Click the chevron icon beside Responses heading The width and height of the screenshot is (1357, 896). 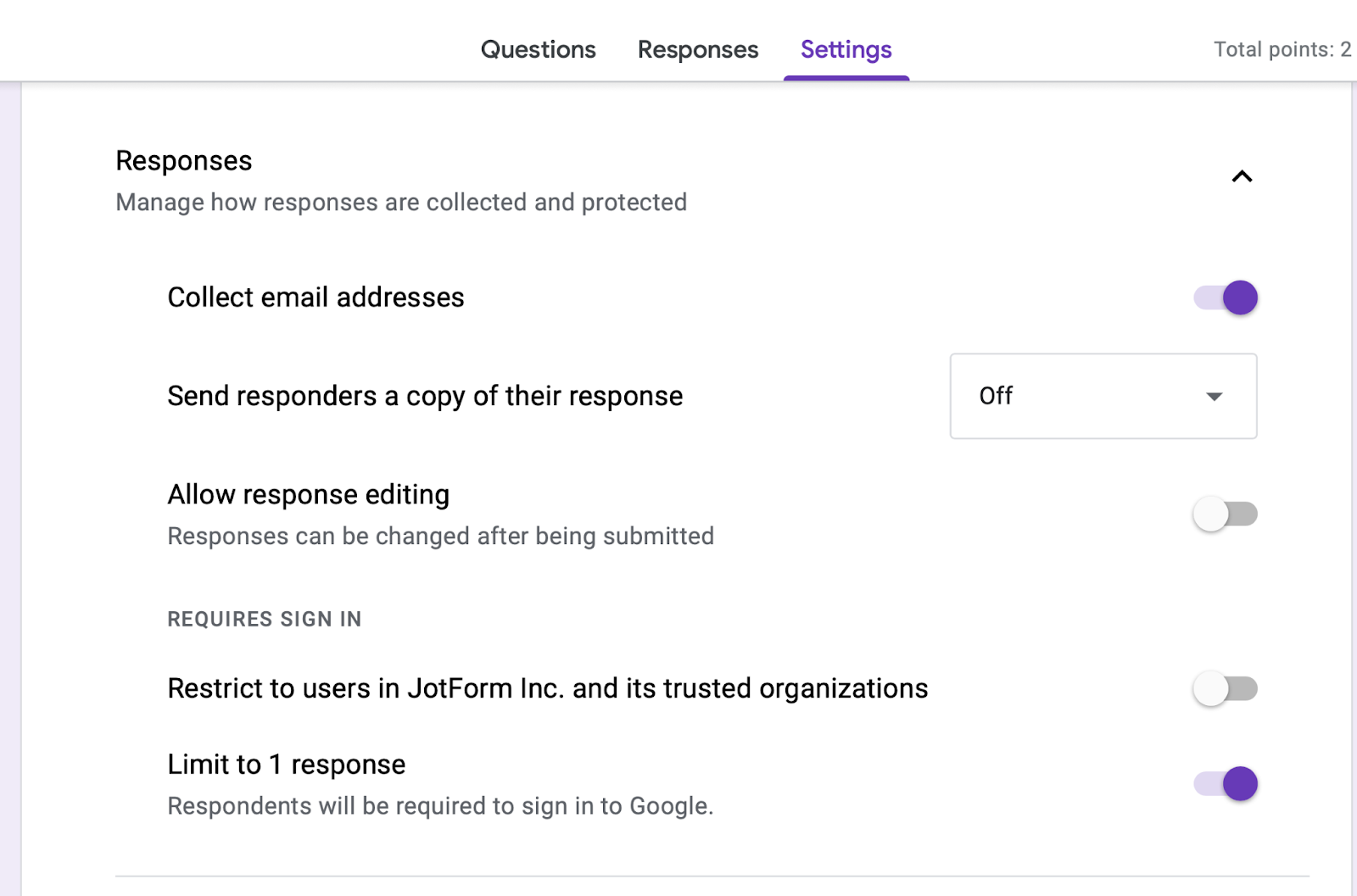[1242, 176]
